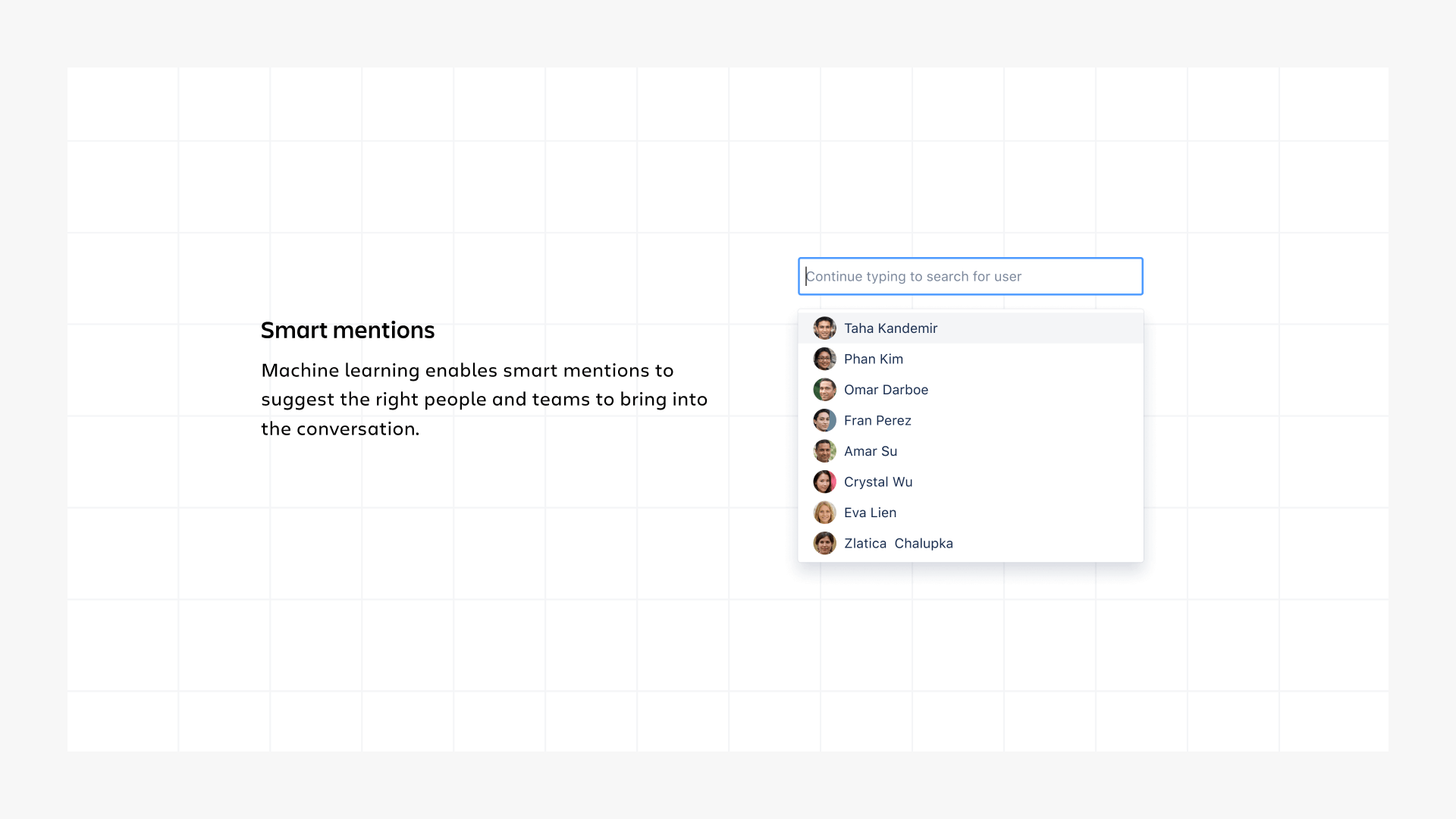Click Omar Darboe's avatar image
Screen dimensions: 1456x819
pos(824,390)
